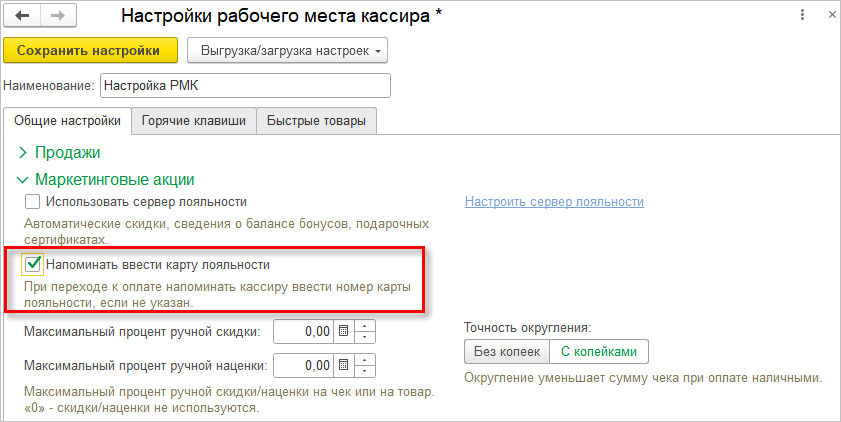The image size is (841, 422).
Task: Switch to 'Горячие клавиши' tab
Action: (194, 121)
